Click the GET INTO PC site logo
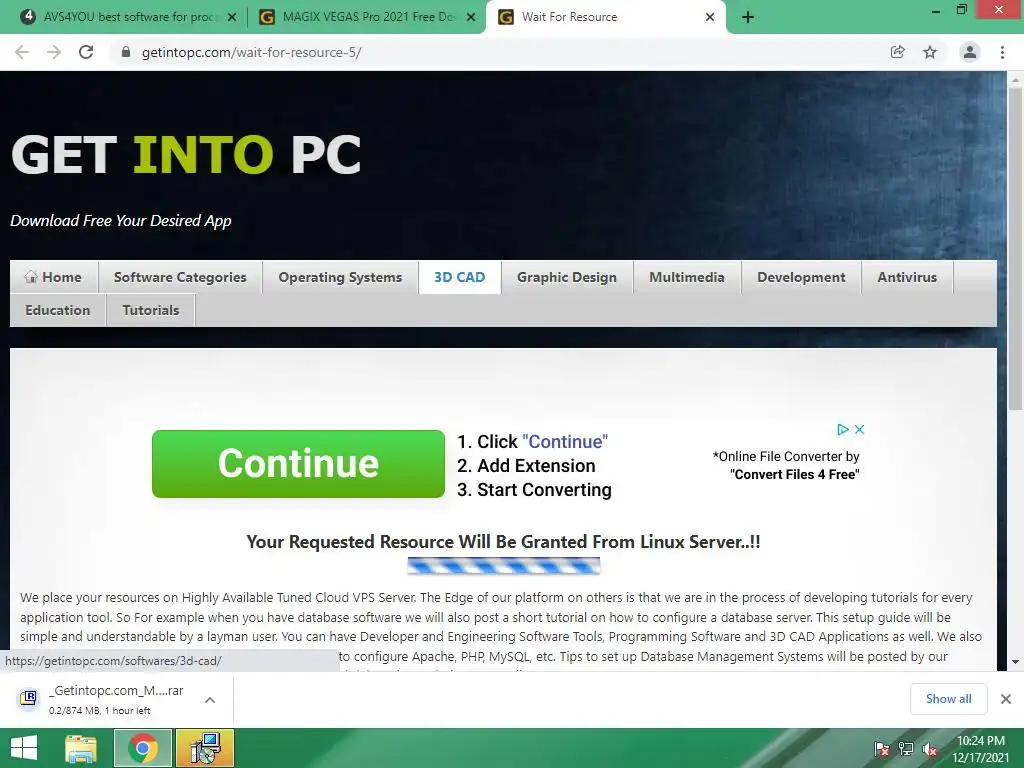This screenshot has width=1024, height=768. [186, 155]
